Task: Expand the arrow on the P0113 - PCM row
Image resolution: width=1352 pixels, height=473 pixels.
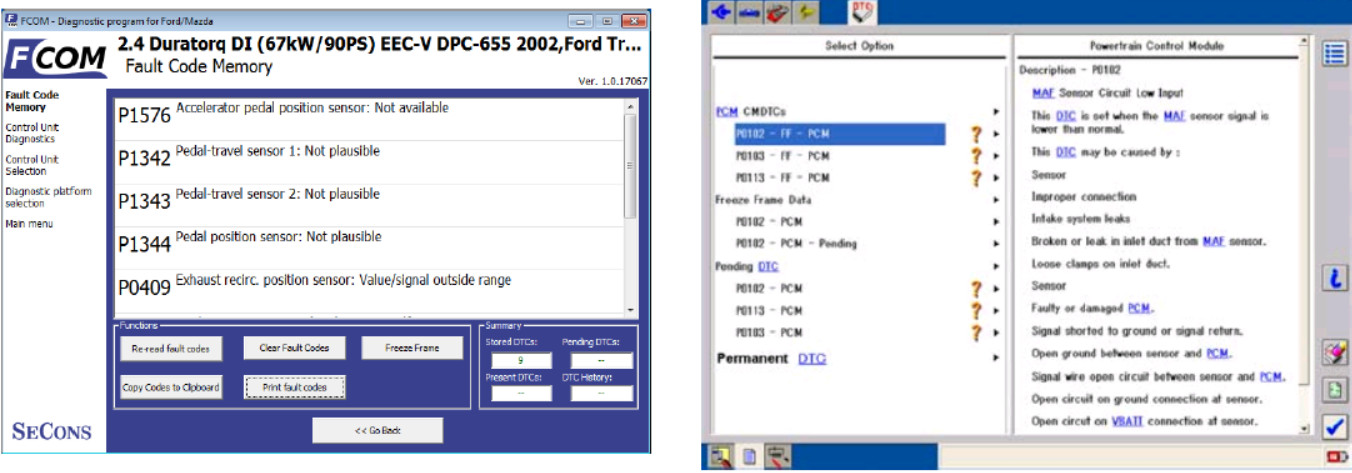Action: point(996,310)
